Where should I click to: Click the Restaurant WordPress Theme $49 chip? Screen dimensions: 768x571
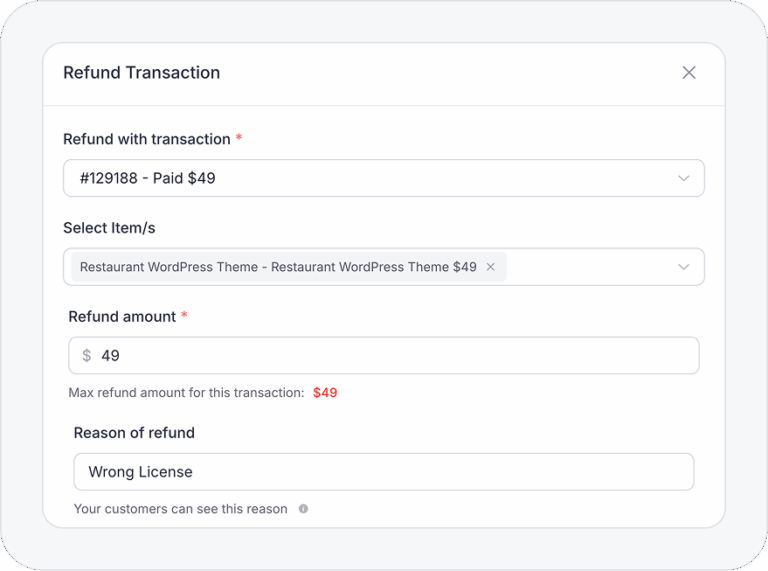(278, 267)
